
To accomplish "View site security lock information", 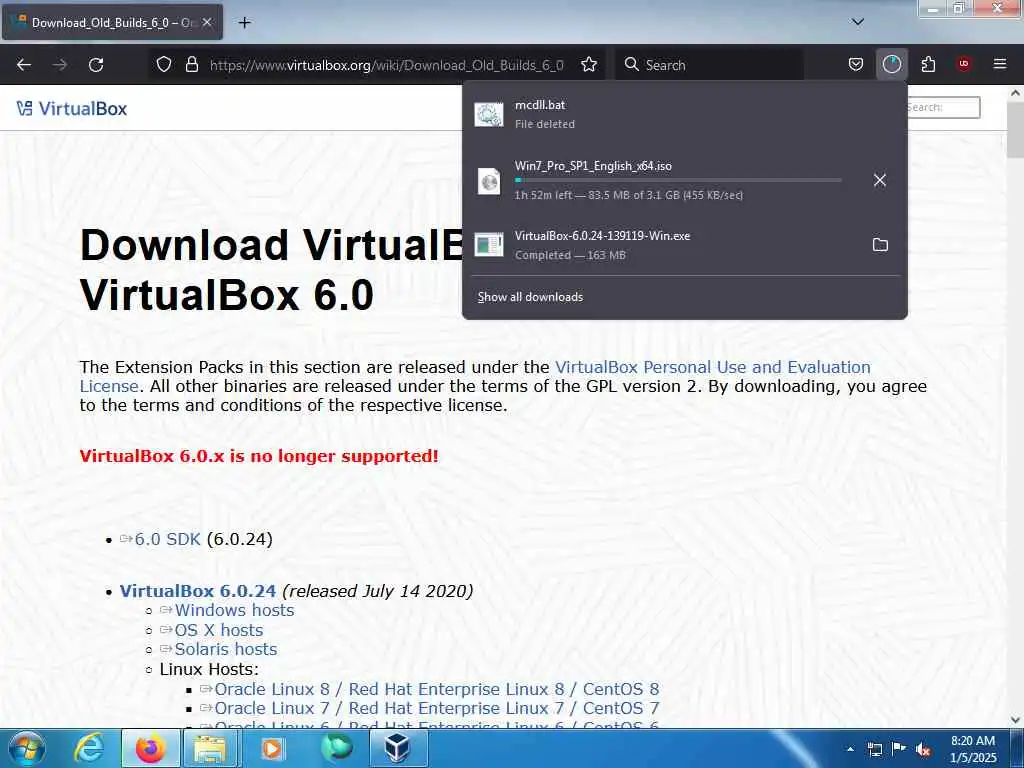I will (191, 65).
